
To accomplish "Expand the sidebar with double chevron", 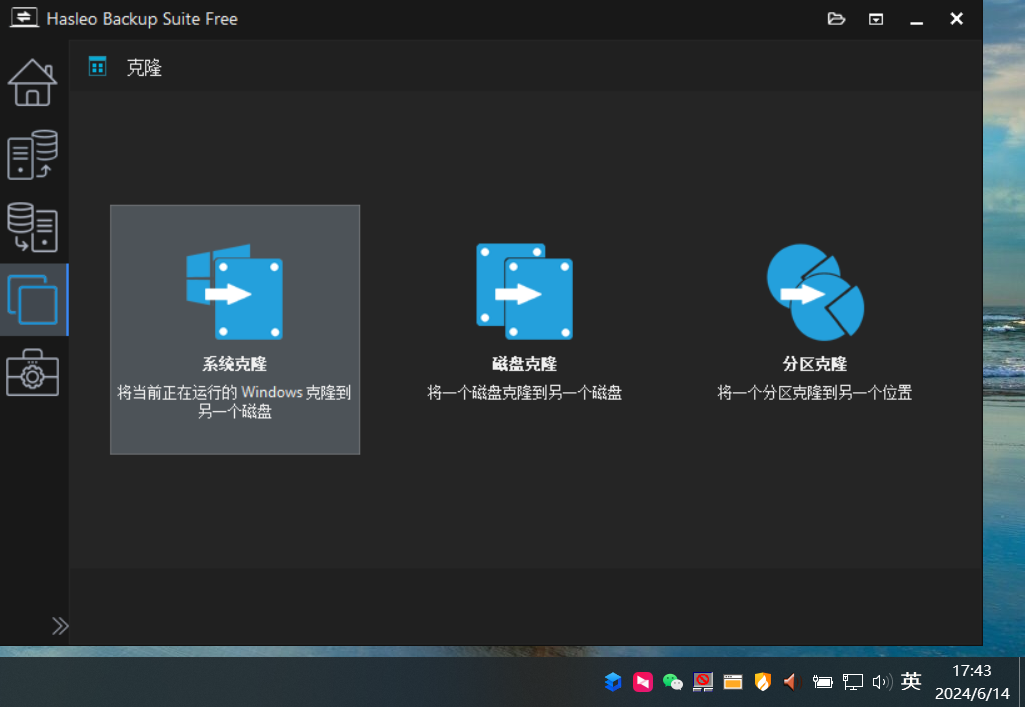I will tap(60, 626).
